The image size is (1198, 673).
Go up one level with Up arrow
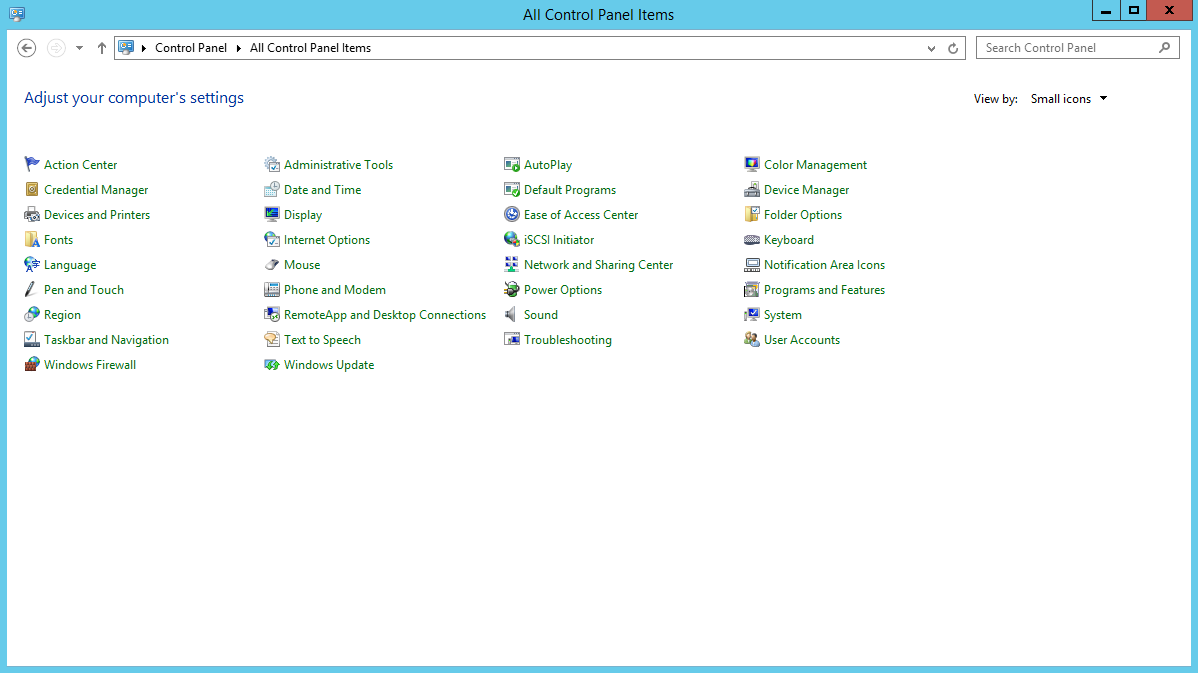[102, 48]
